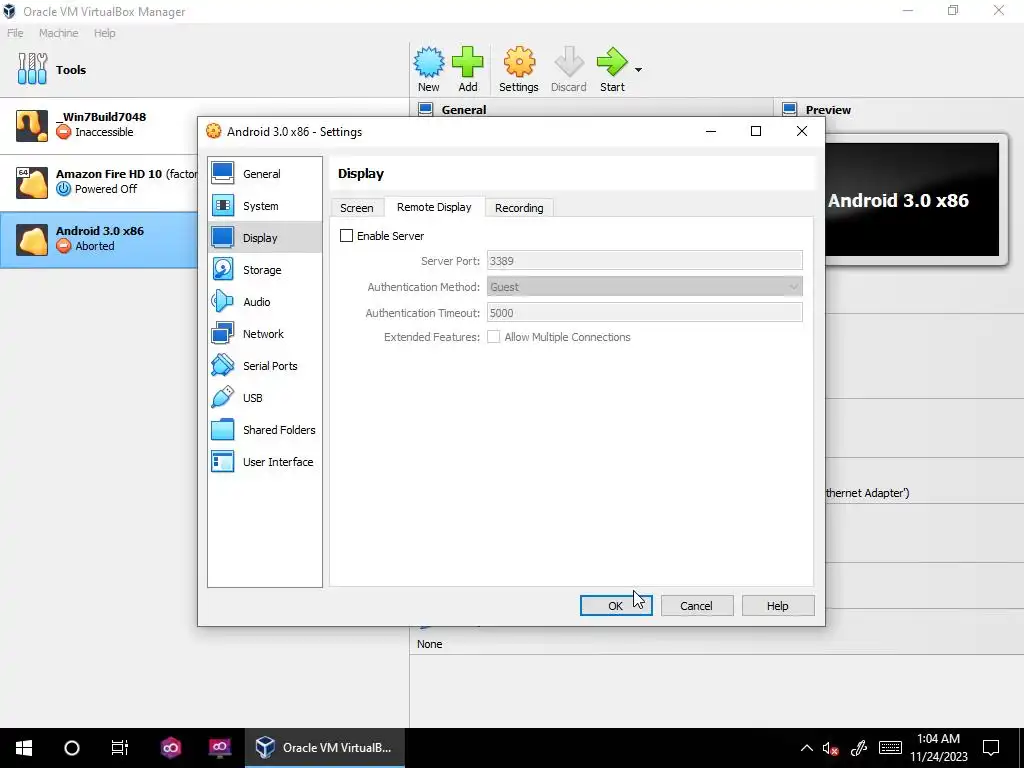Select the Display category icon
This screenshot has height=768, width=1024.
(223, 238)
